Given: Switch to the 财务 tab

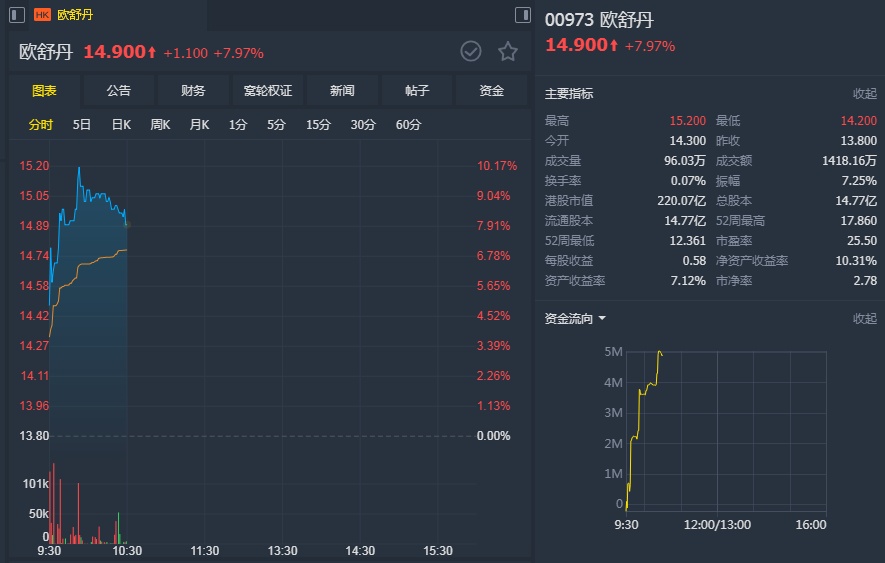Looking at the screenshot, I should coord(193,91).
